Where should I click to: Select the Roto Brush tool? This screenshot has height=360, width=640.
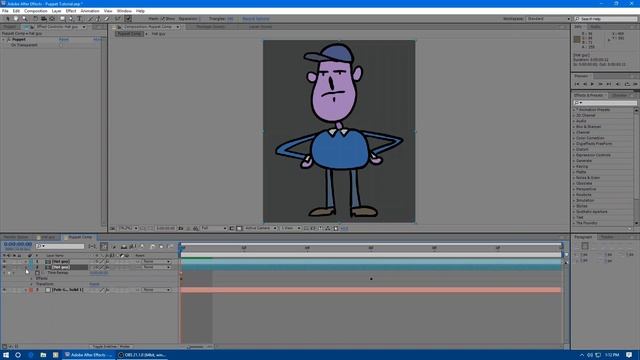[x=118, y=19]
